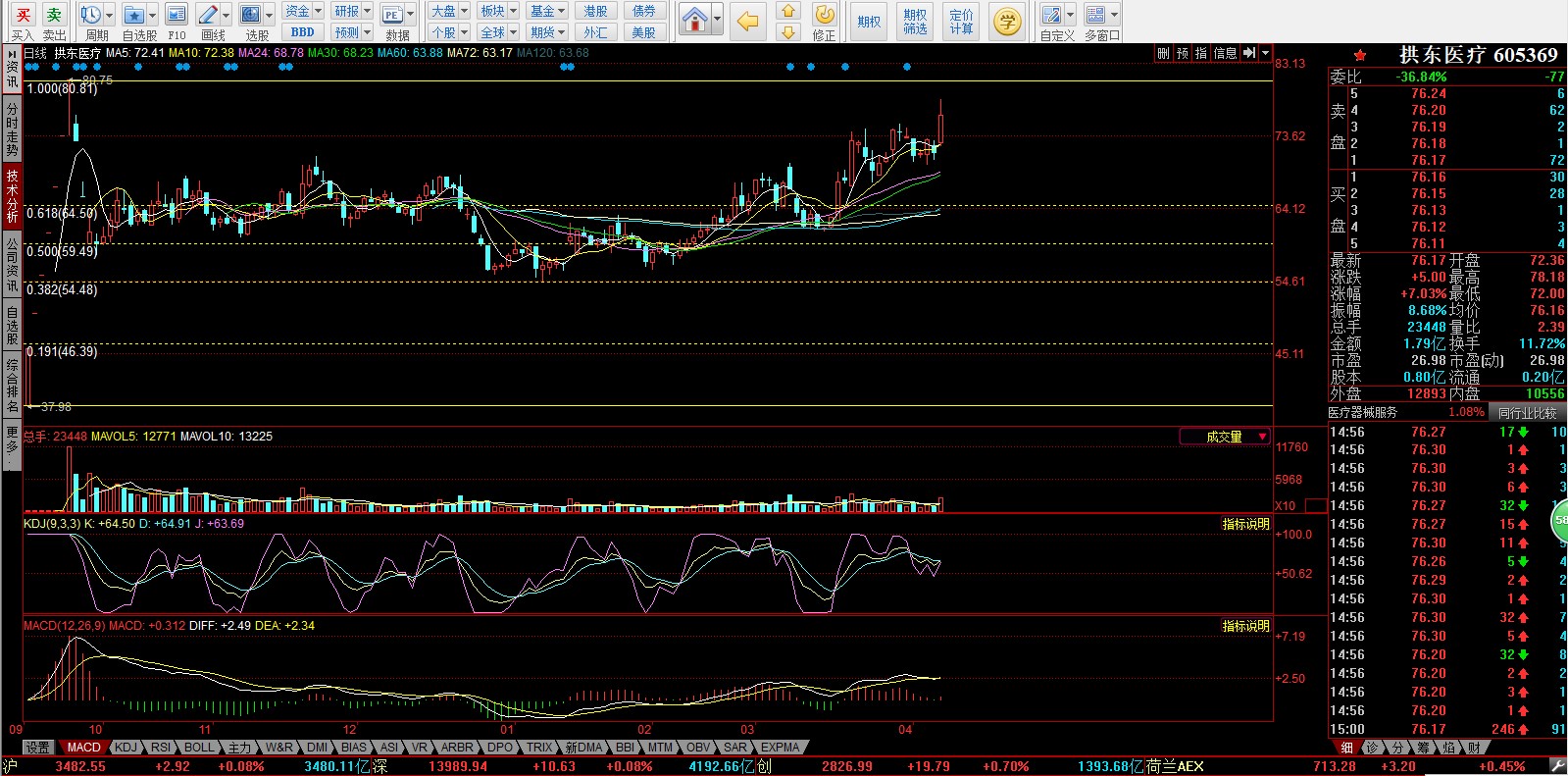The width and height of the screenshot is (1568, 776).
Task: Toggle the 信息 info marker button
Action: click(x=1225, y=53)
